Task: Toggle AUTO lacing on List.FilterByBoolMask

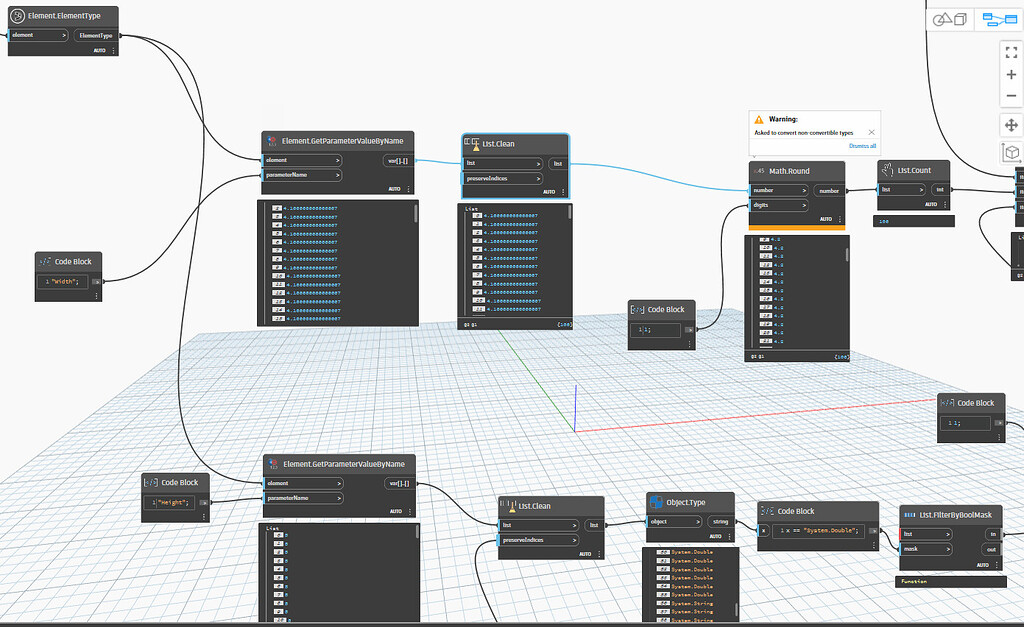Action: (x=983, y=565)
